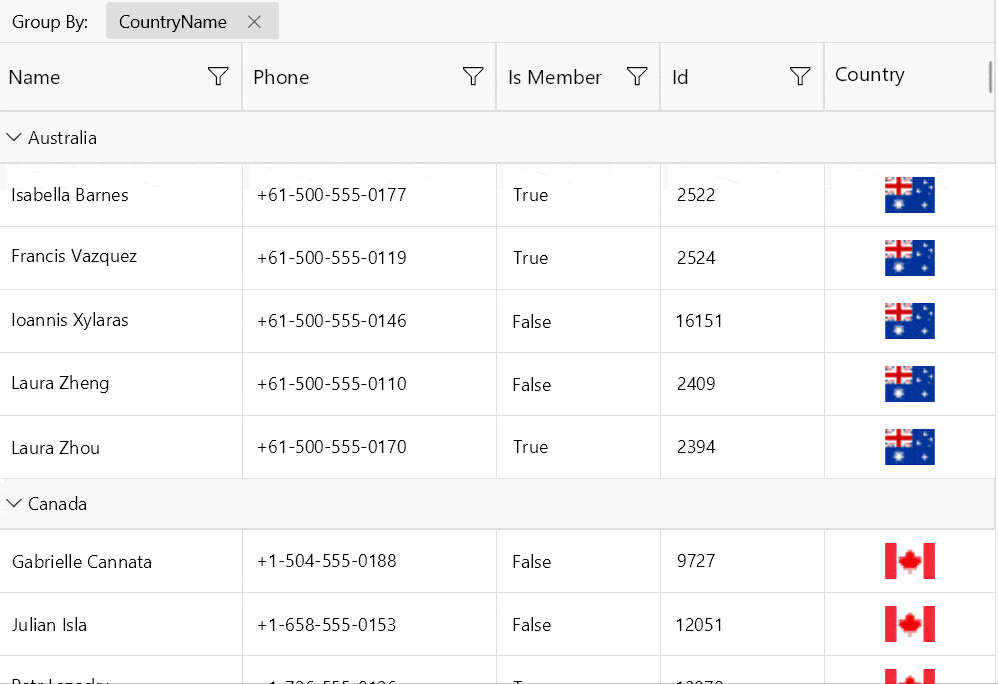
Task: Click Francis Vazquez's phone number
Action: pyautogui.click(x=330, y=258)
